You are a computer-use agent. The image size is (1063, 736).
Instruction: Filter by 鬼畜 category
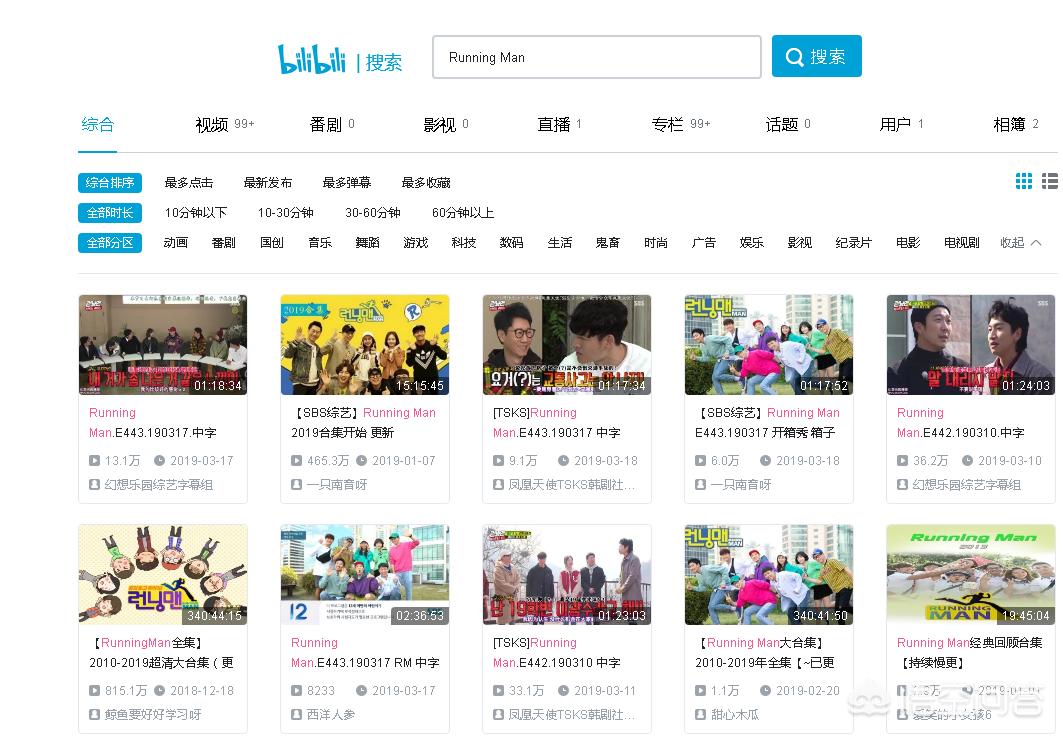(x=607, y=243)
